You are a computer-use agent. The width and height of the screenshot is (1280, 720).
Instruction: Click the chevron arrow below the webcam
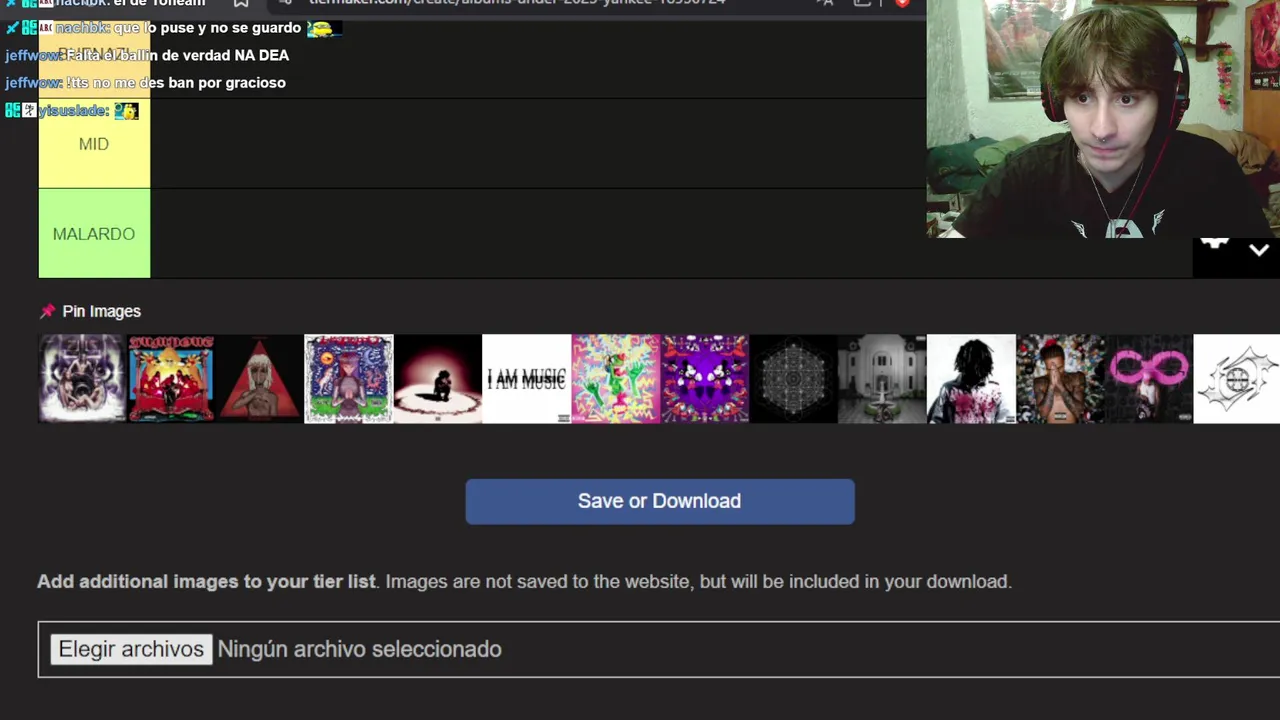point(1259,251)
